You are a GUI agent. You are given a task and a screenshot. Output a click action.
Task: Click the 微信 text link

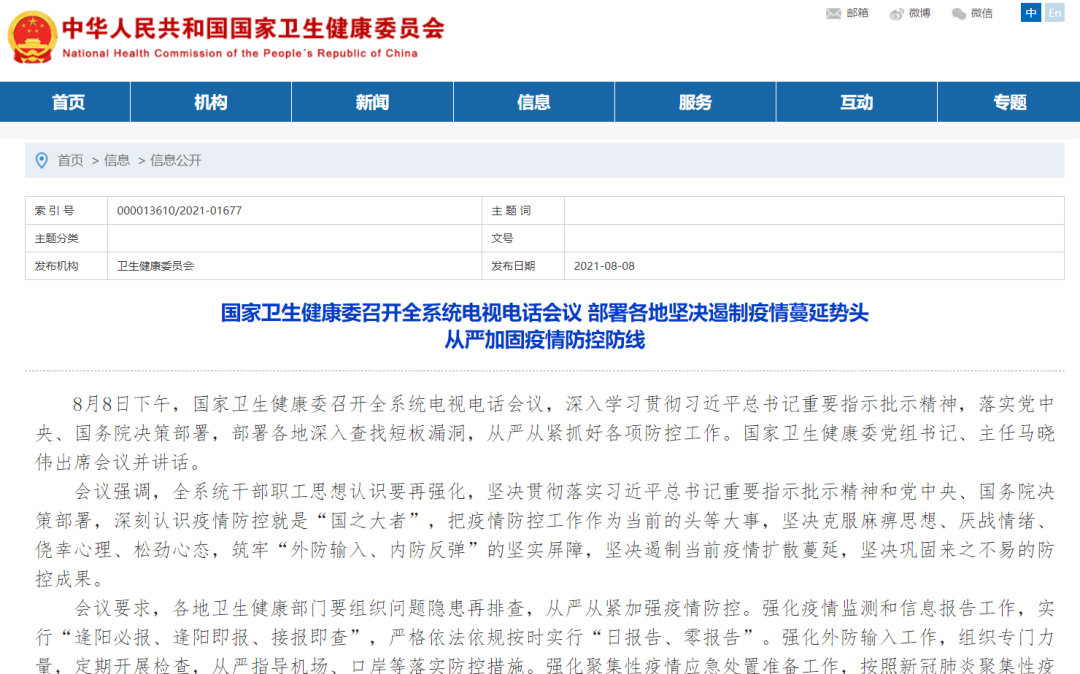(x=982, y=13)
